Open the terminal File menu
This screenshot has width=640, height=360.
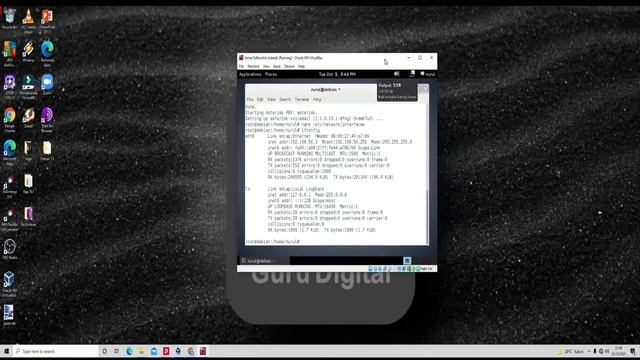point(250,99)
